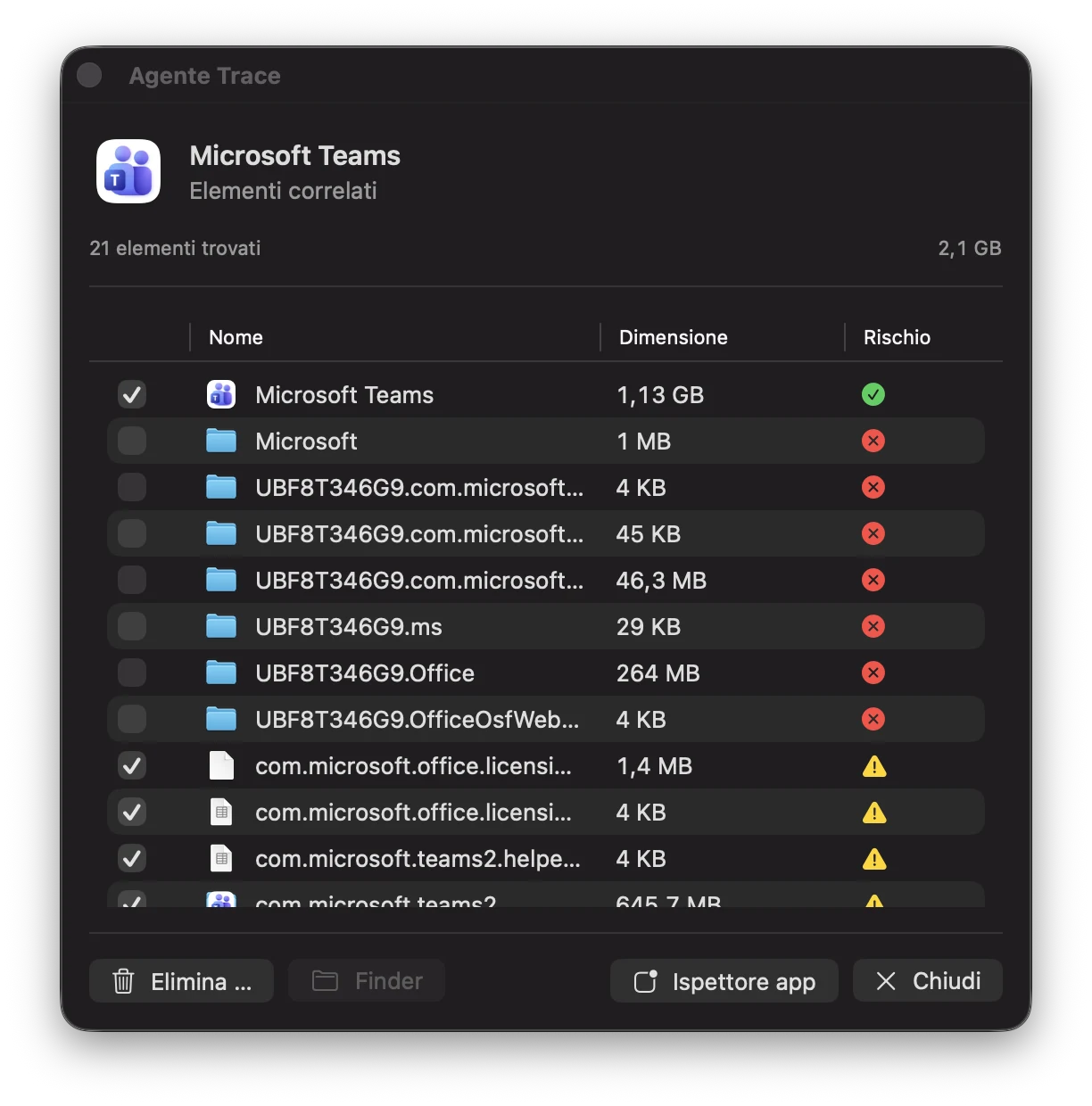This screenshot has height=1106, width=1092.
Task: Click the UBF8T346G9.ms folder icon
Action: 221,626
